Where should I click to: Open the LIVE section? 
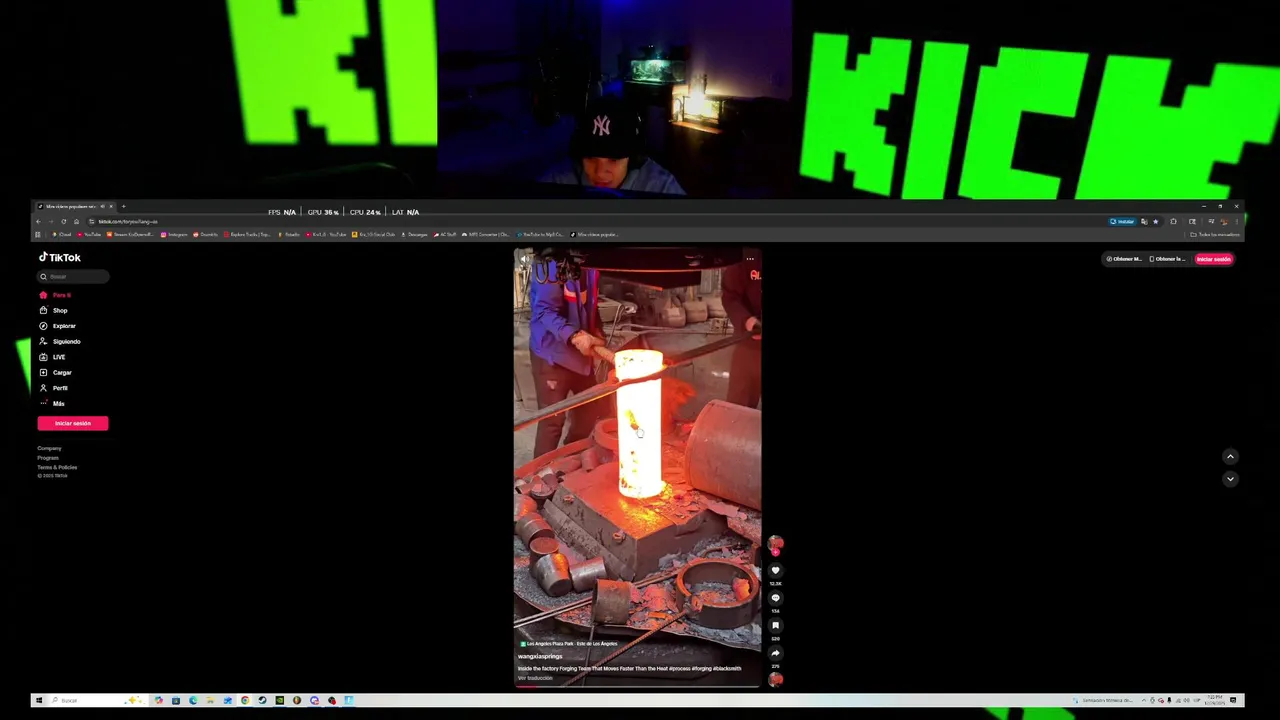pos(52,357)
